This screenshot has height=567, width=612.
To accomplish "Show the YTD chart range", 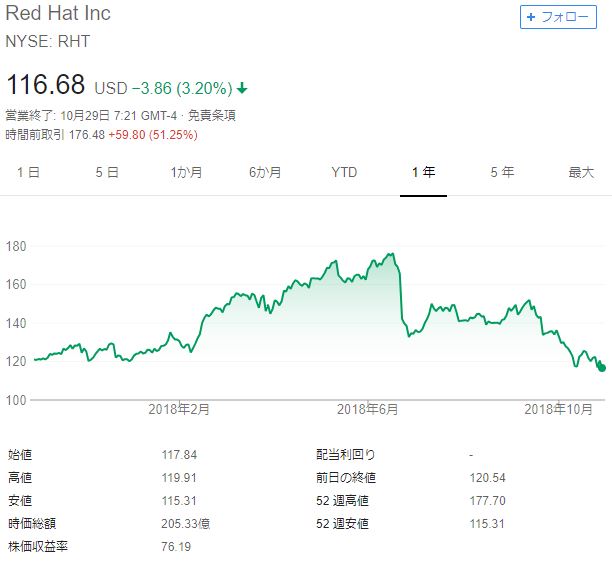I will click(x=344, y=172).
